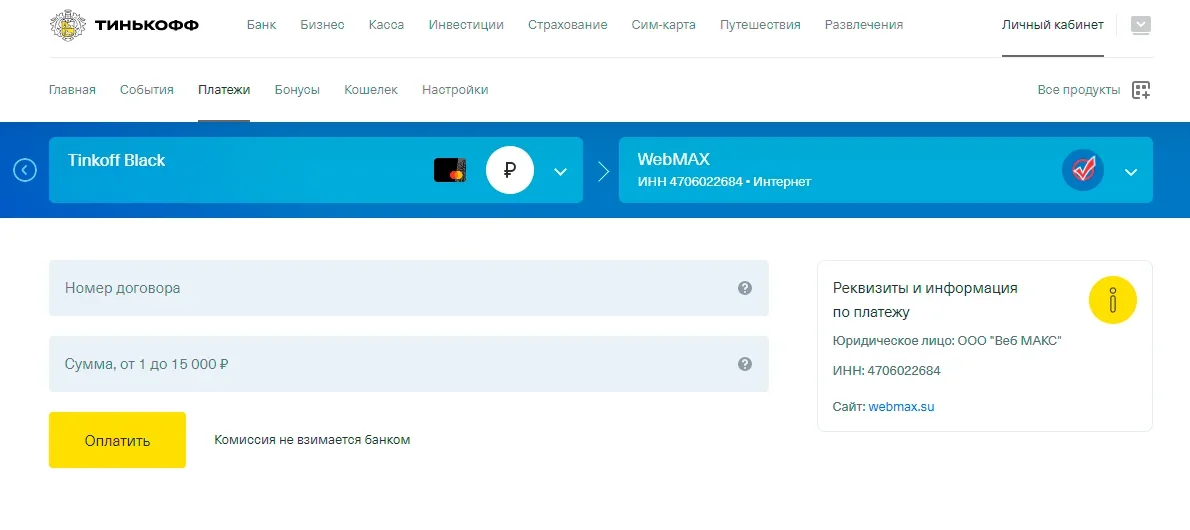Click the ruble currency circle icon
This screenshot has height=530, width=1190.
(x=510, y=170)
